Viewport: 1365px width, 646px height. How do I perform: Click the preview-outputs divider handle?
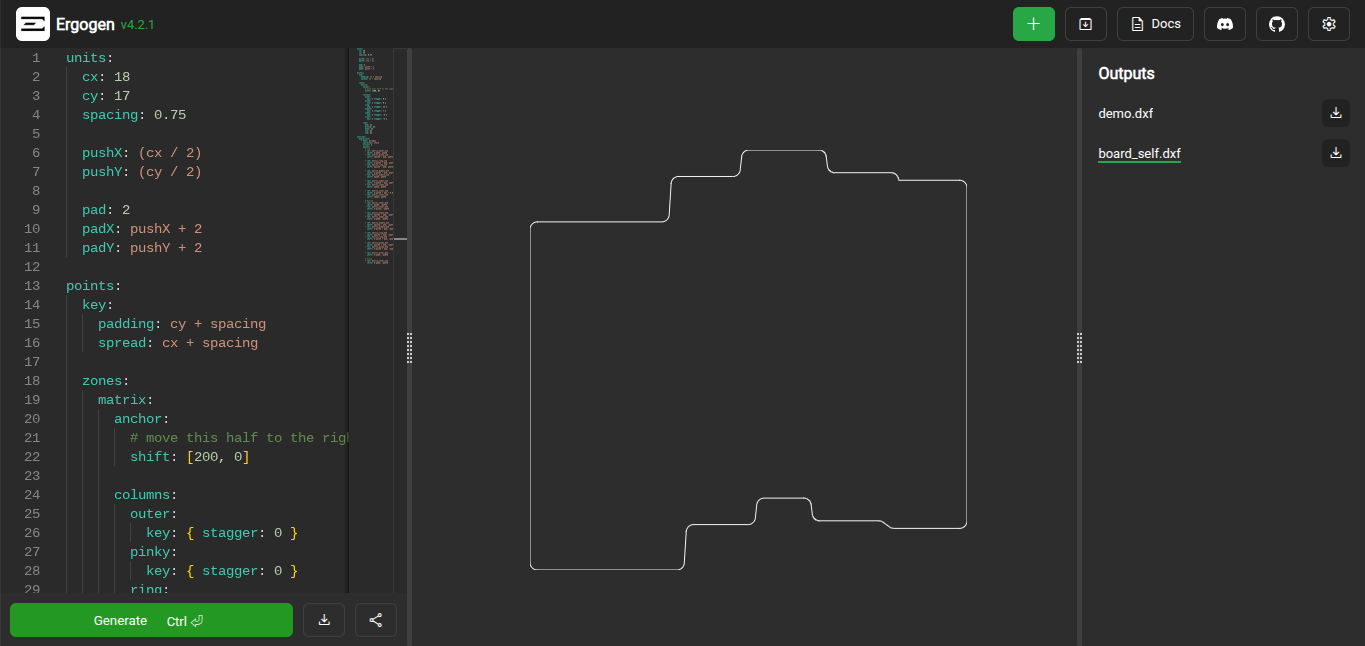point(1079,347)
